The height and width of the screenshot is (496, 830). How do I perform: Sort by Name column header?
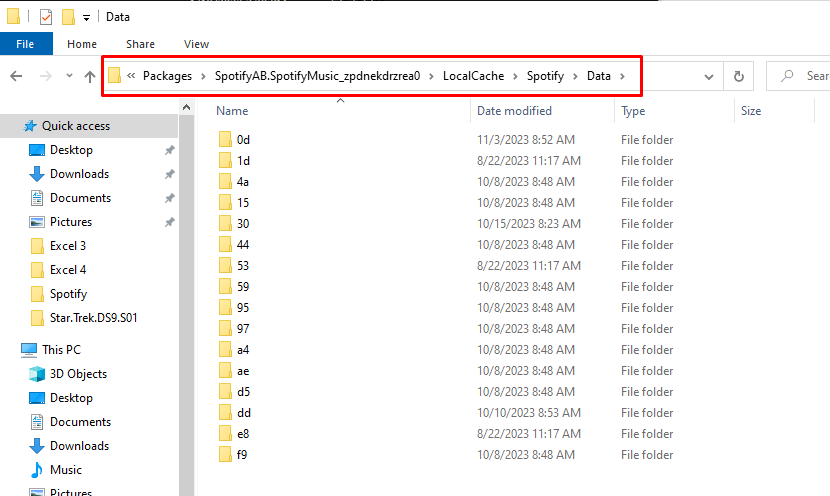tap(232, 111)
